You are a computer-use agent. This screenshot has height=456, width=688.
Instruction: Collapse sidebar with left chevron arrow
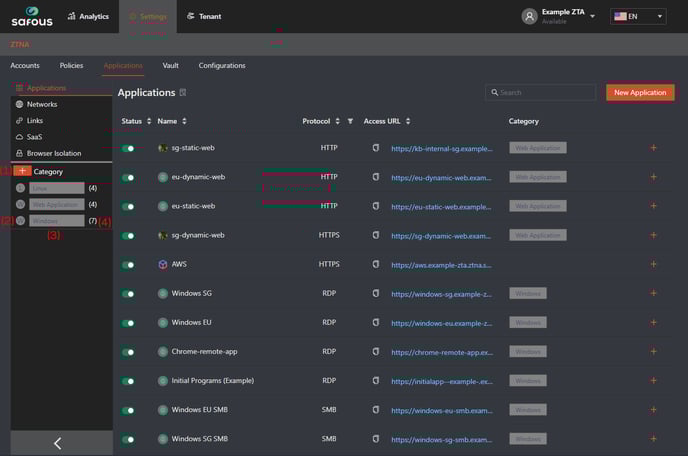click(57, 443)
